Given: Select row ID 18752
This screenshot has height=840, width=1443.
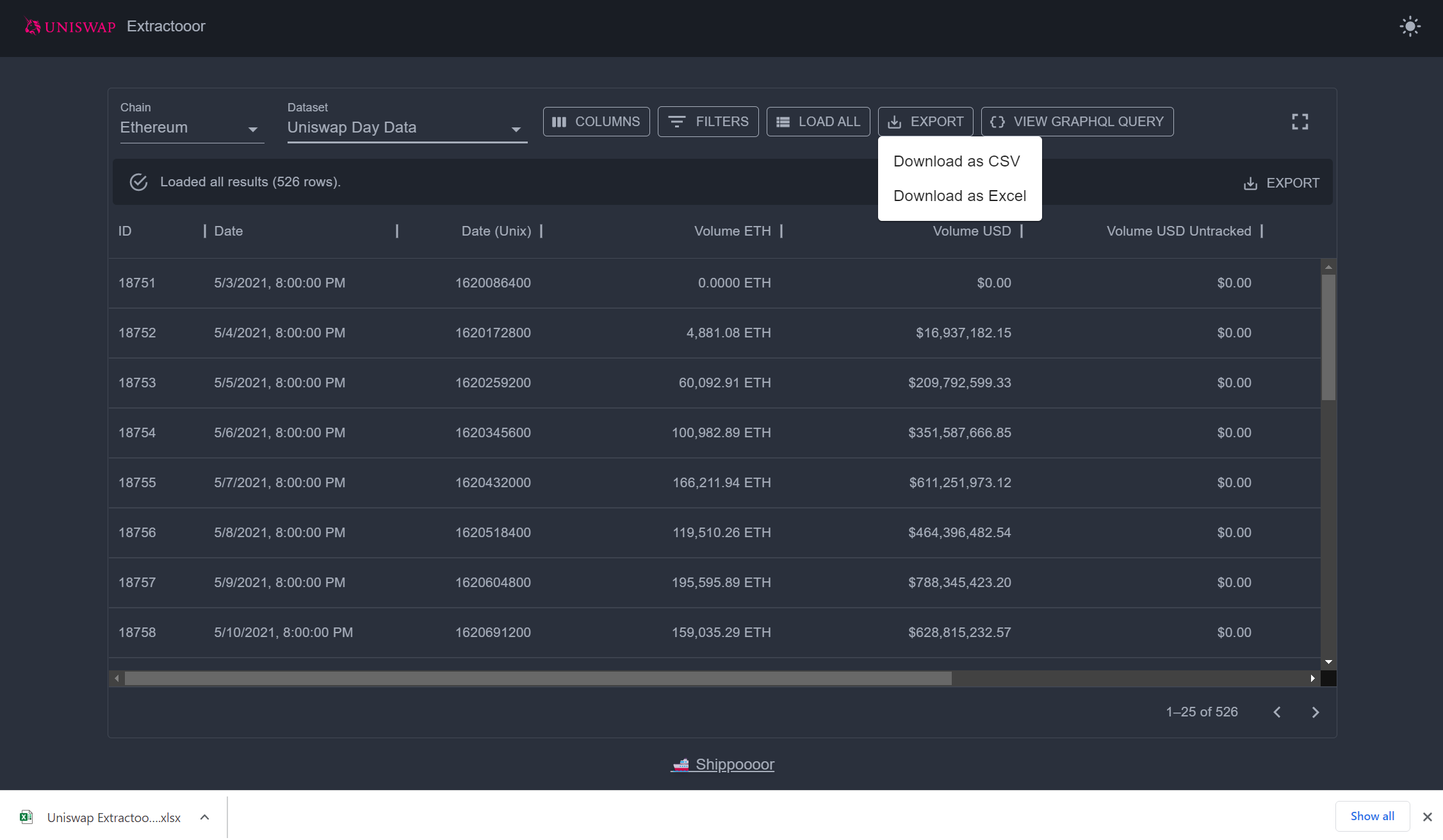Looking at the screenshot, I should 137,333.
